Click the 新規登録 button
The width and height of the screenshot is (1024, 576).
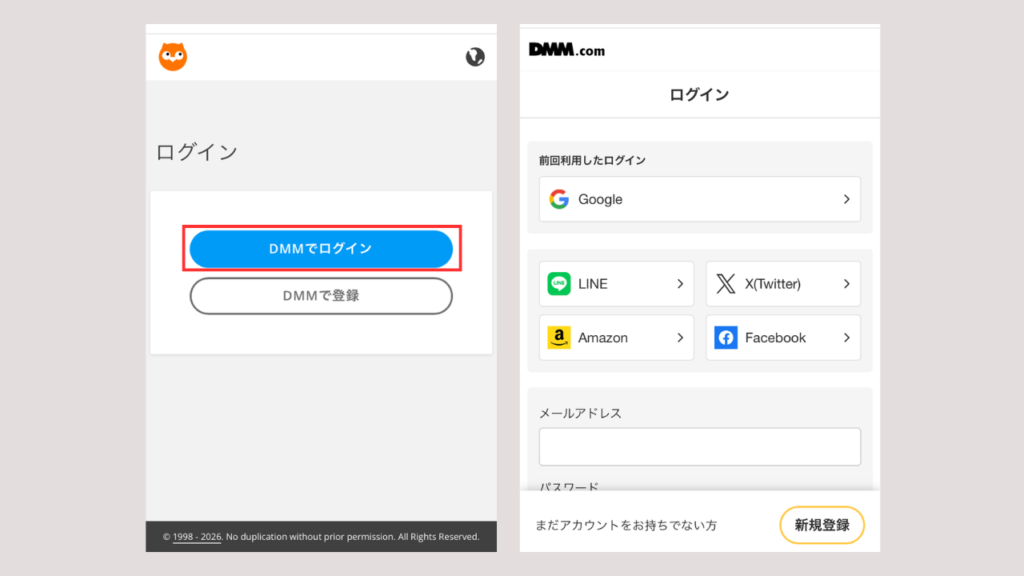pyautogui.click(x=822, y=525)
